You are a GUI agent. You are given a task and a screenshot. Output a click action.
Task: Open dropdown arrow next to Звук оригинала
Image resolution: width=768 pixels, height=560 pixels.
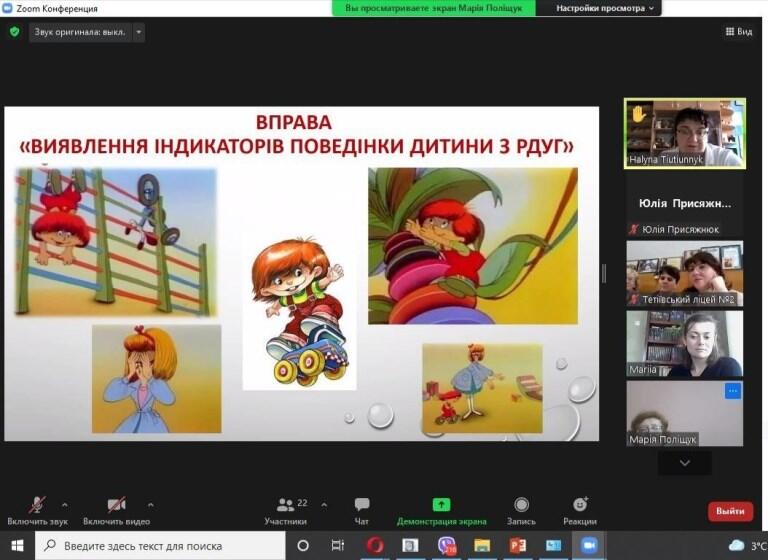coord(139,32)
